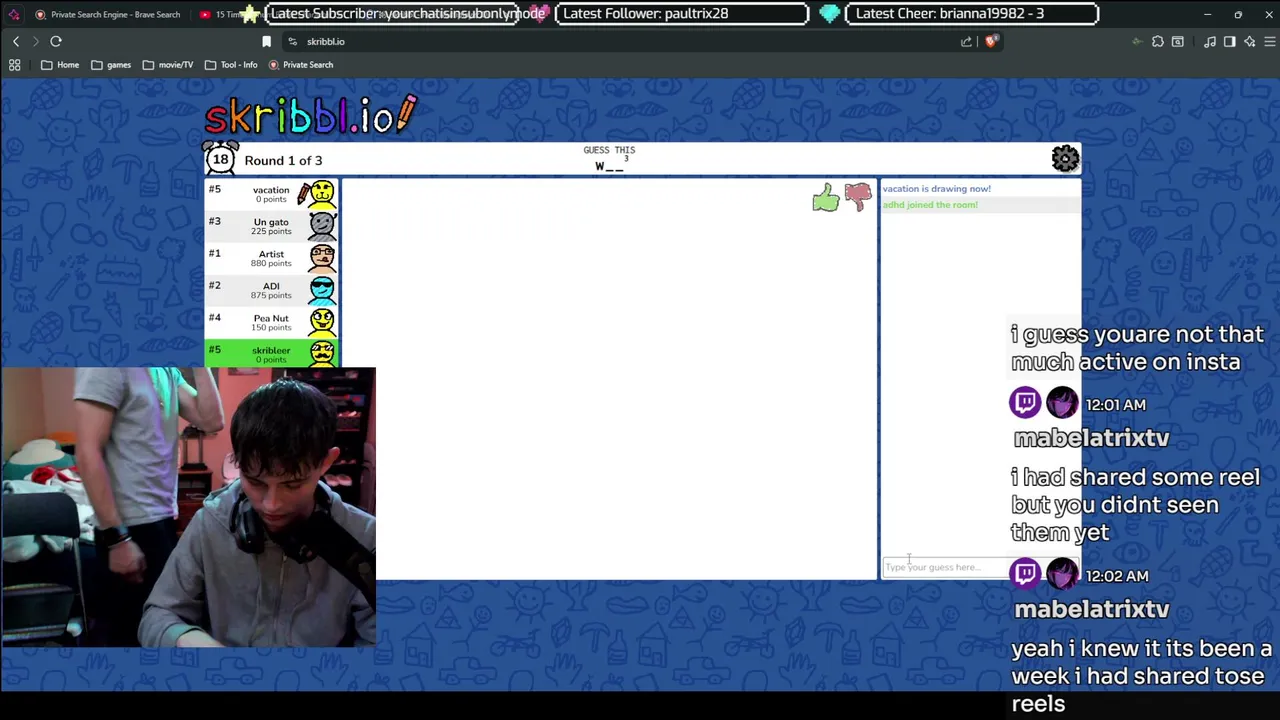Select player Artist in list
The image size is (1280, 720).
click(271, 258)
